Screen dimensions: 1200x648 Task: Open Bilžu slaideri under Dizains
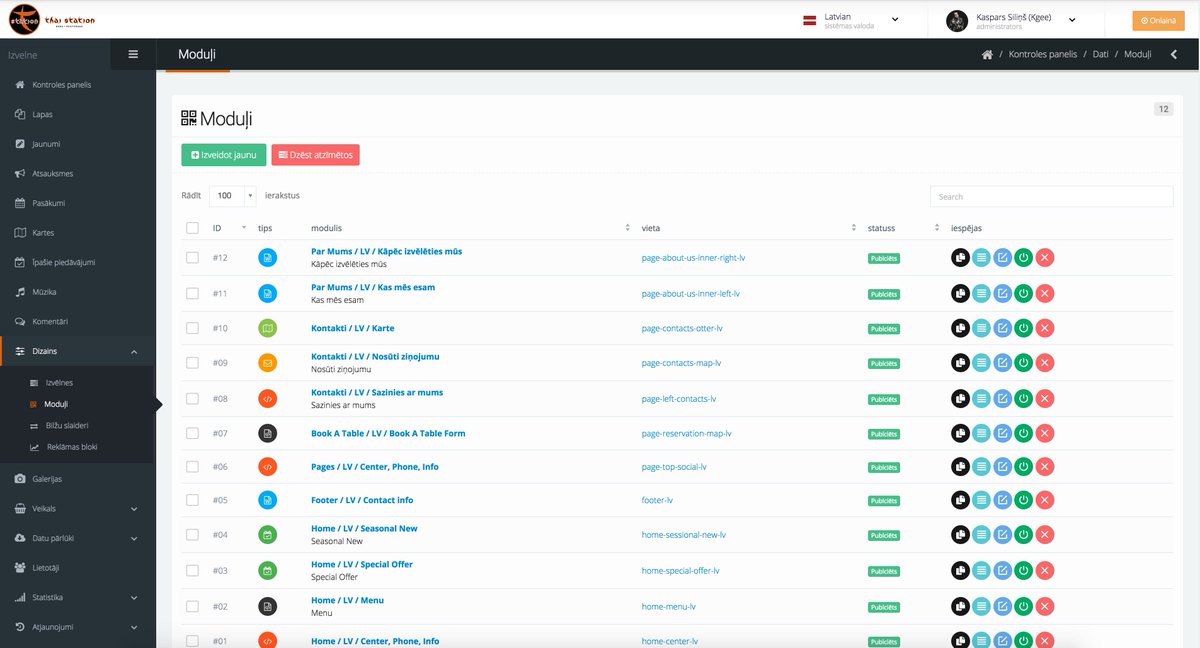(66, 425)
